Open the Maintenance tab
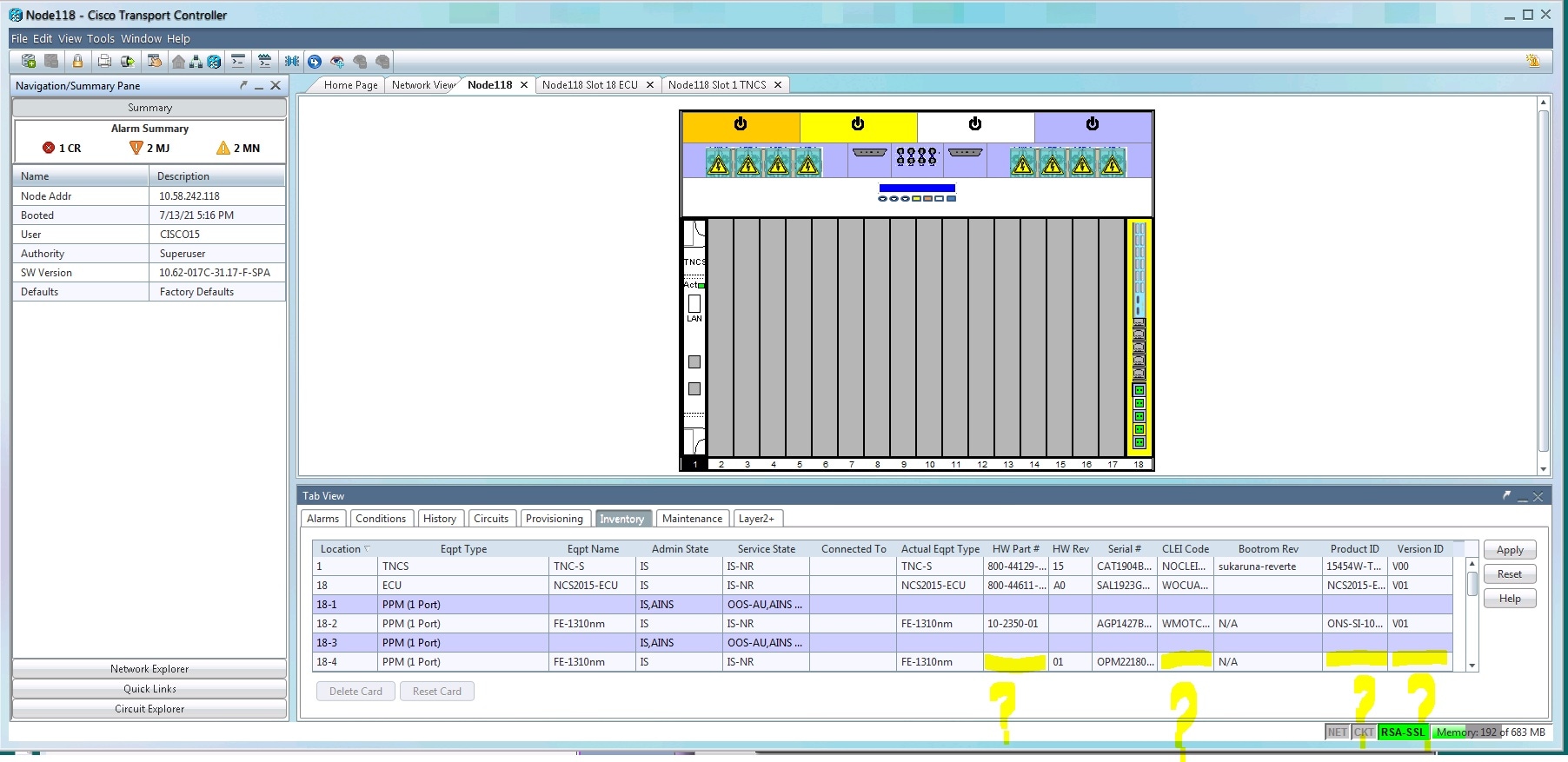The width and height of the screenshot is (1568, 762). point(692,519)
